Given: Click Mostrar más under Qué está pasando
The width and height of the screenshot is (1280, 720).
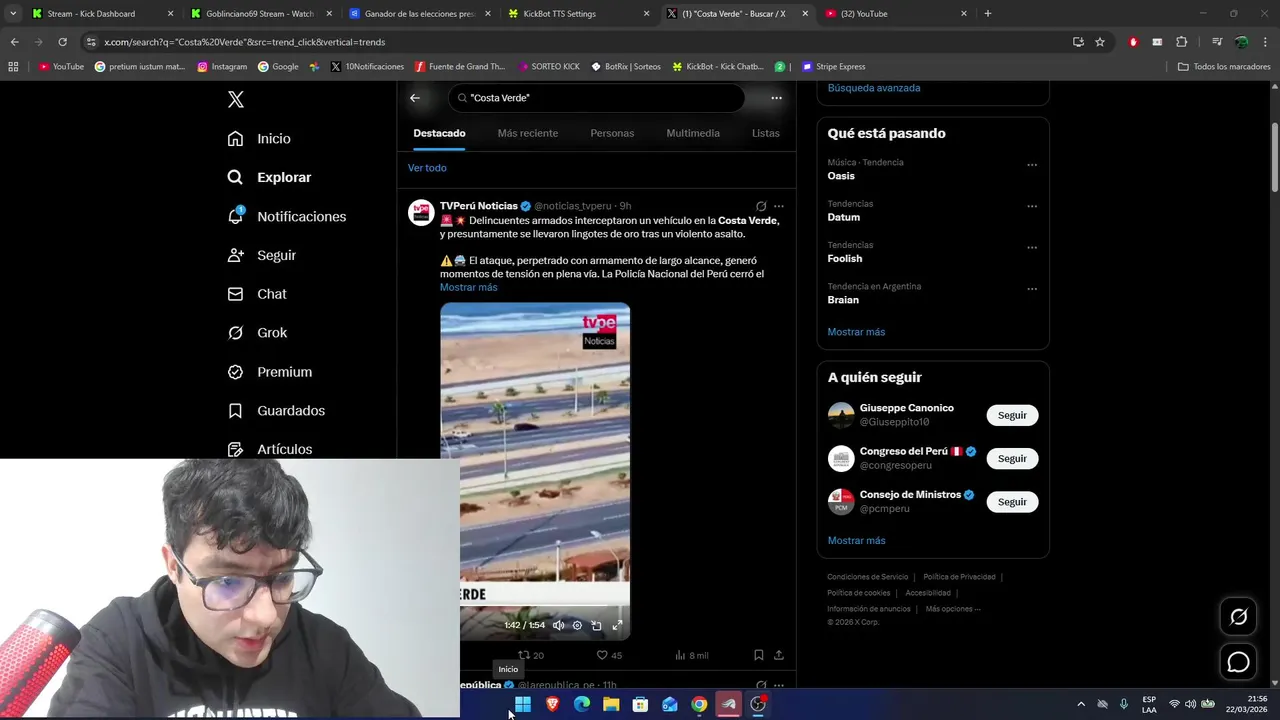Looking at the screenshot, I should click(x=856, y=332).
